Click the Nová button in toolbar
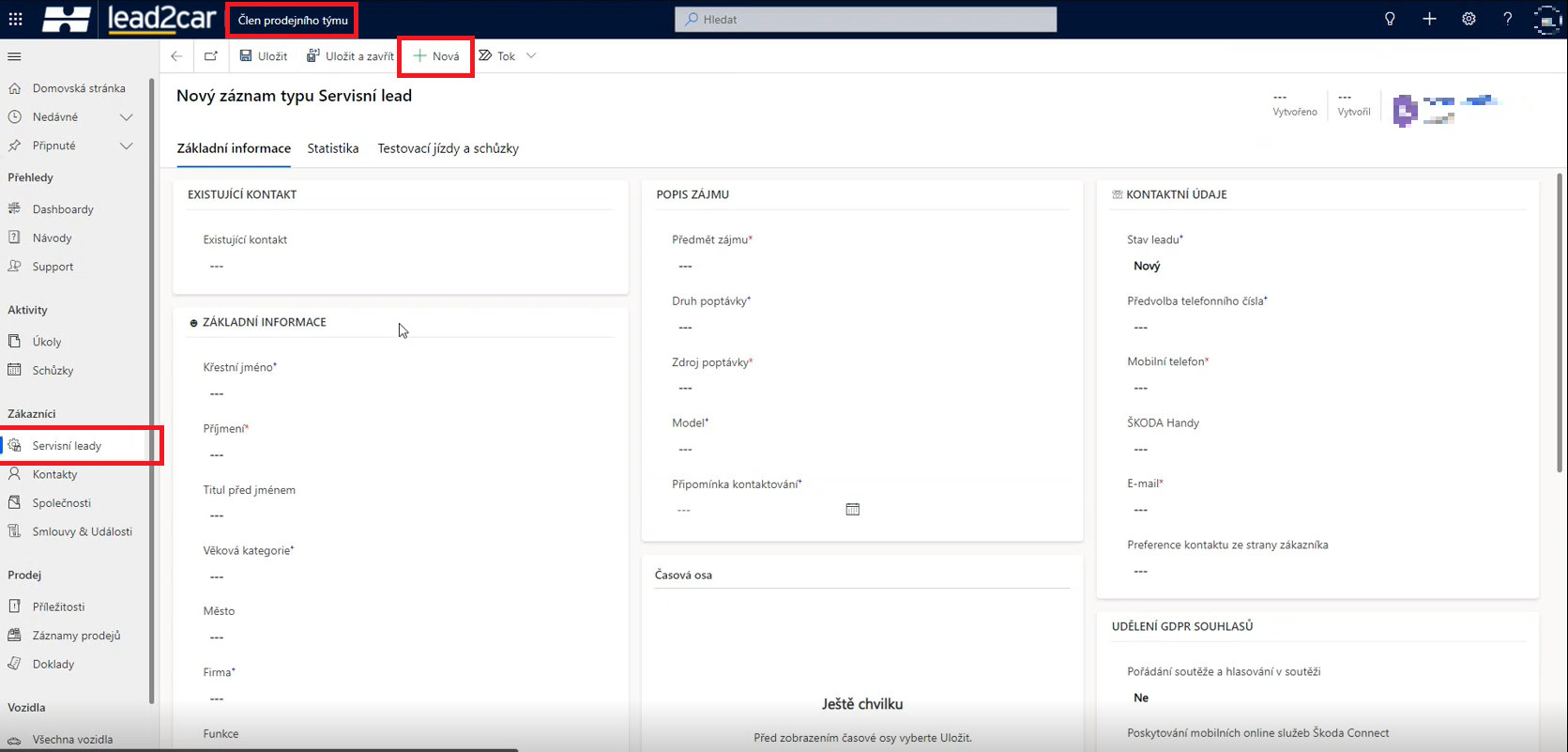1568x752 pixels. 436,56
